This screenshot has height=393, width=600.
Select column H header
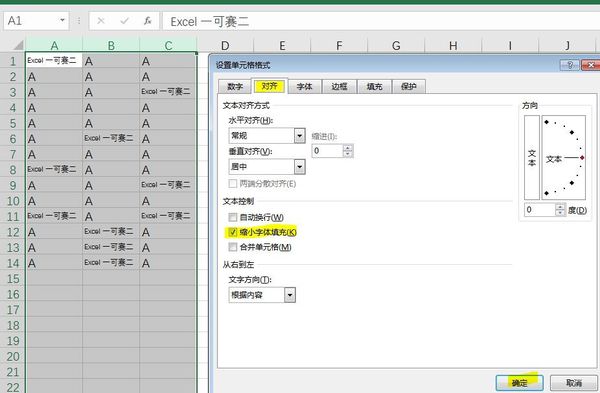click(453, 46)
